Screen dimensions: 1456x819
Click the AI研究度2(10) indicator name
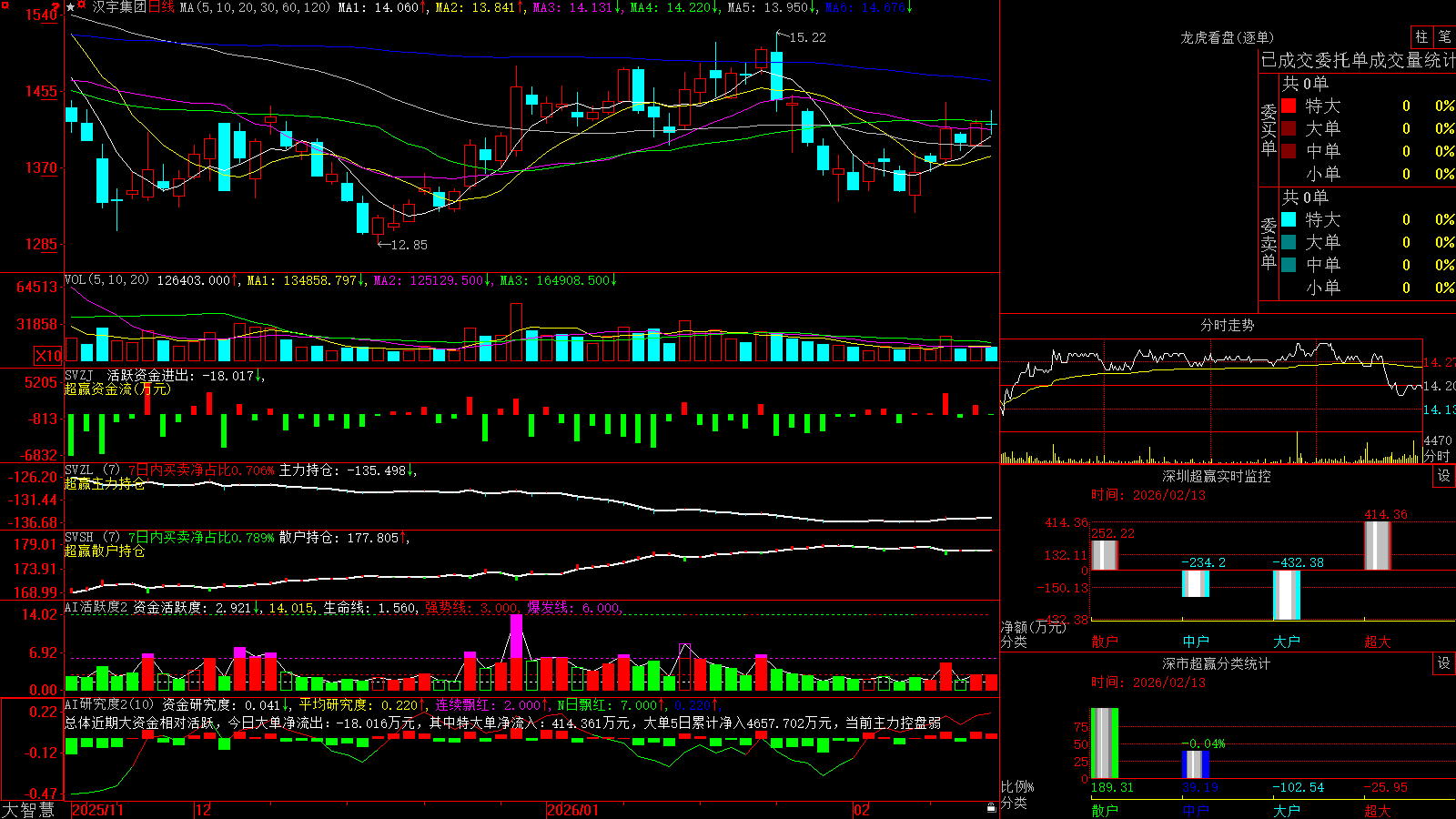pos(109,704)
